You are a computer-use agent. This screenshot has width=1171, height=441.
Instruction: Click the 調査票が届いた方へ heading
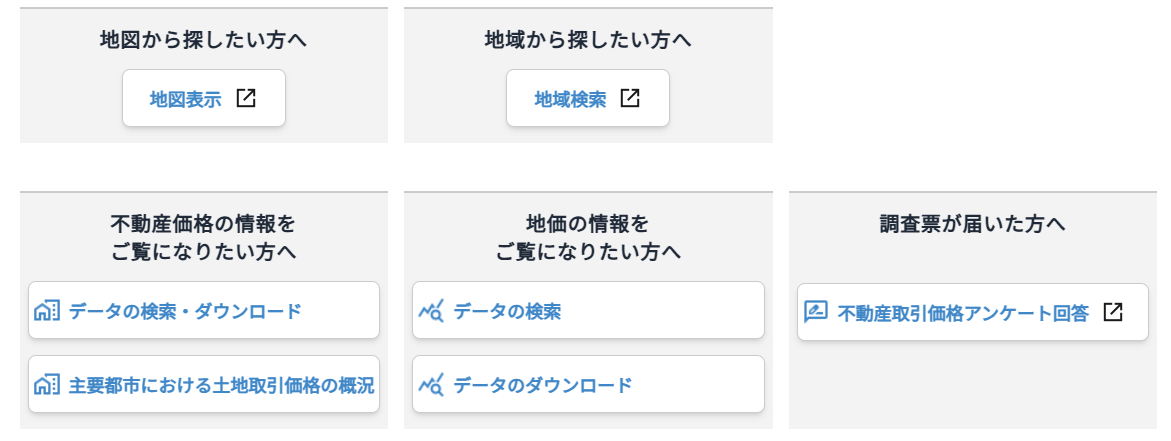pyautogui.click(x=972, y=224)
